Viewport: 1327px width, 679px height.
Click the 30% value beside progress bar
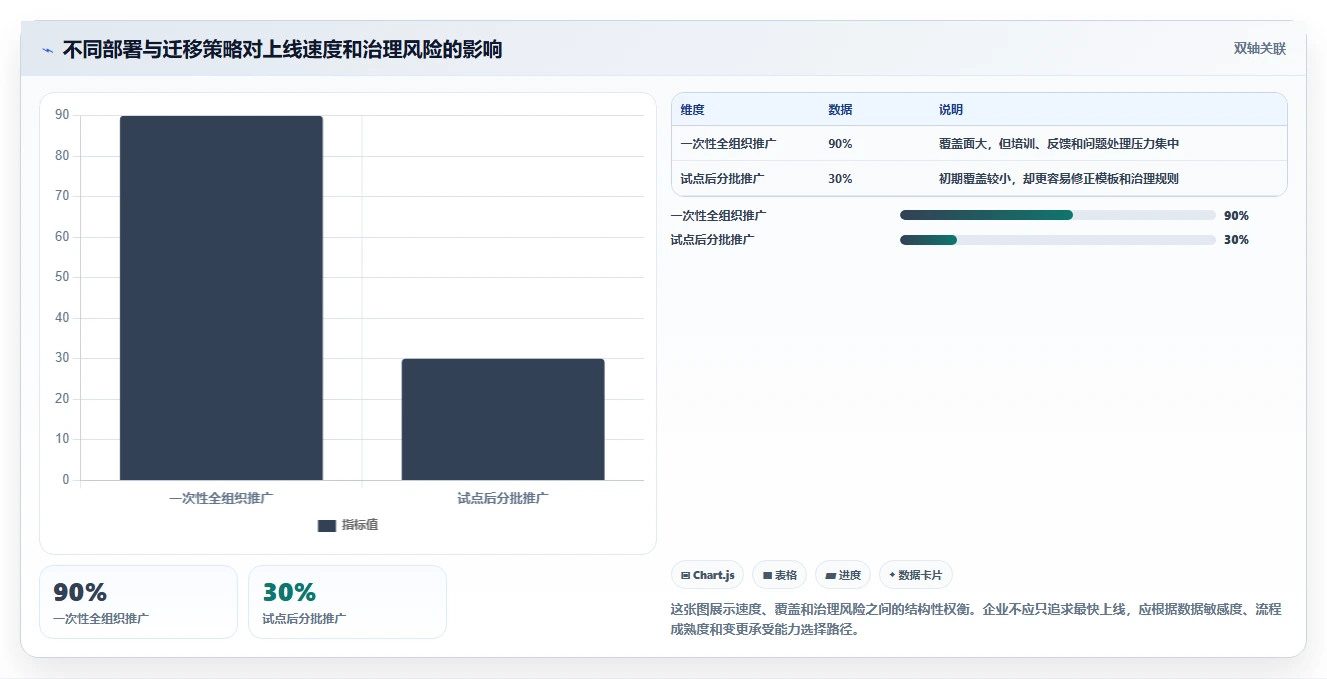pyautogui.click(x=1236, y=240)
